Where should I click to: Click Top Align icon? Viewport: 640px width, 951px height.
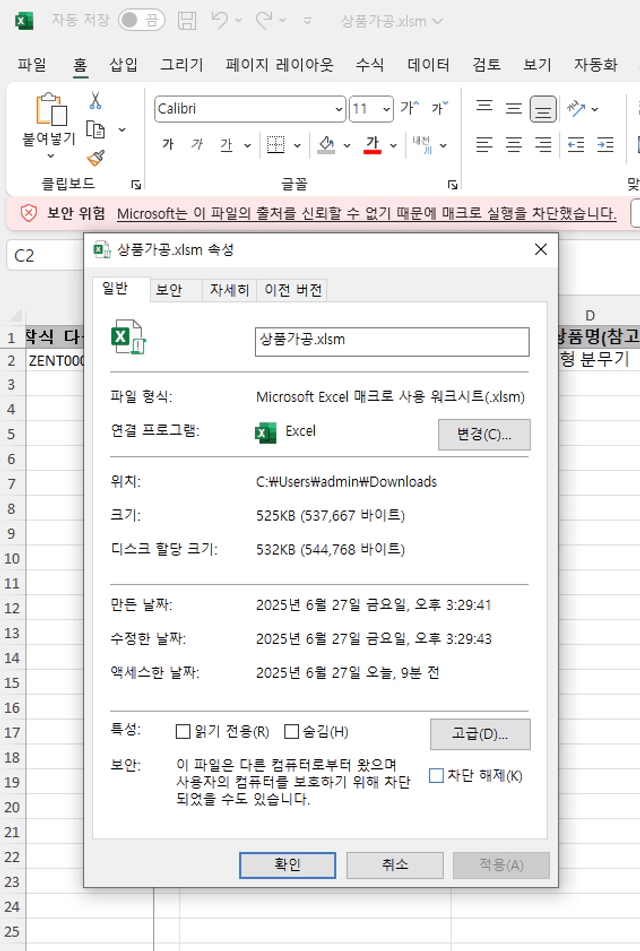tap(484, 107)
